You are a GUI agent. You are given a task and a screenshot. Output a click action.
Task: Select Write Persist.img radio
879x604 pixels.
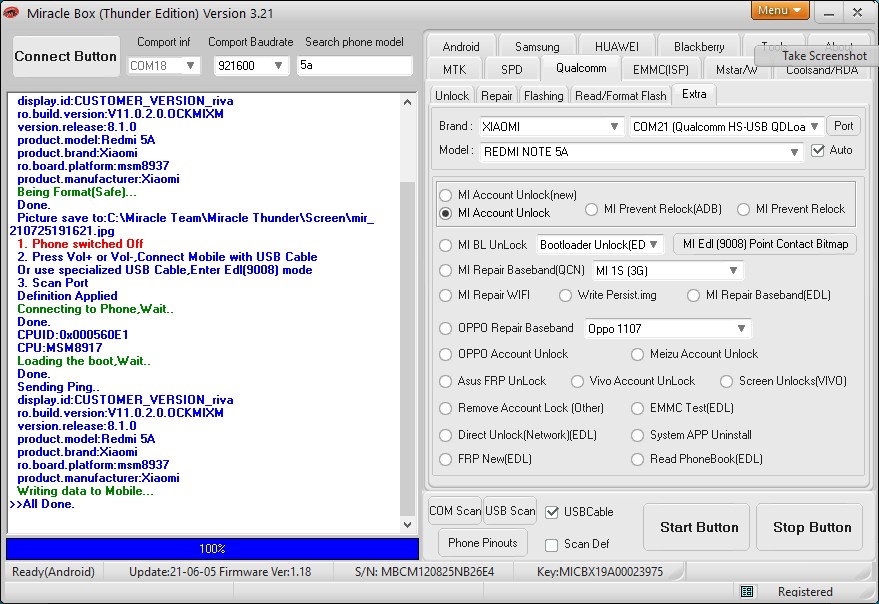click(565, 295)
